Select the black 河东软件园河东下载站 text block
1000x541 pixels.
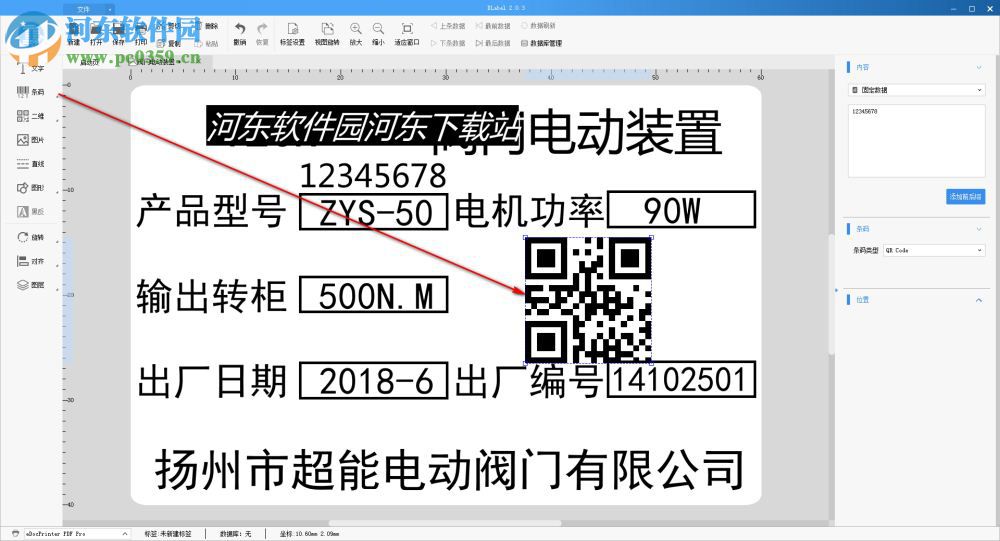(362, 125)
